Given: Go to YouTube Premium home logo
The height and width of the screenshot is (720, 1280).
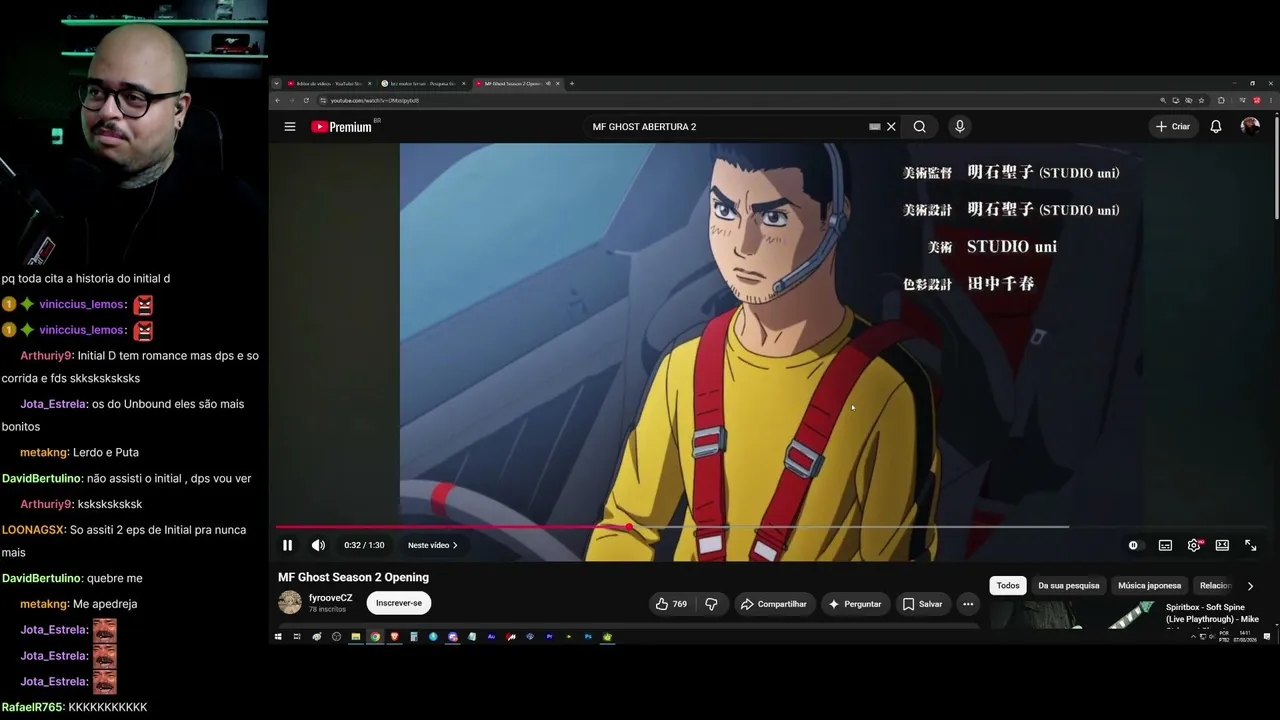Looking at the screenshot, I should [341, 127].
